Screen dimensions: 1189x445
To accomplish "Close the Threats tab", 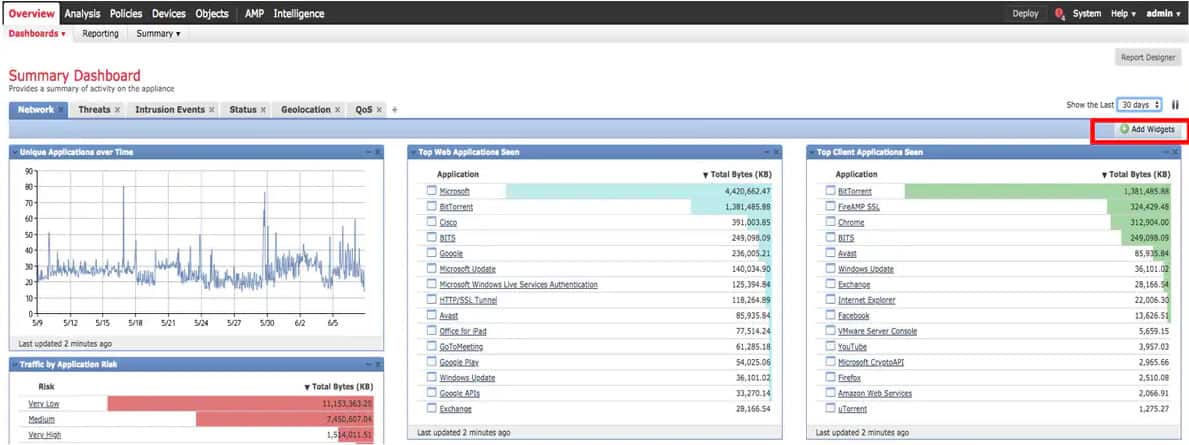I will (118, 110).
